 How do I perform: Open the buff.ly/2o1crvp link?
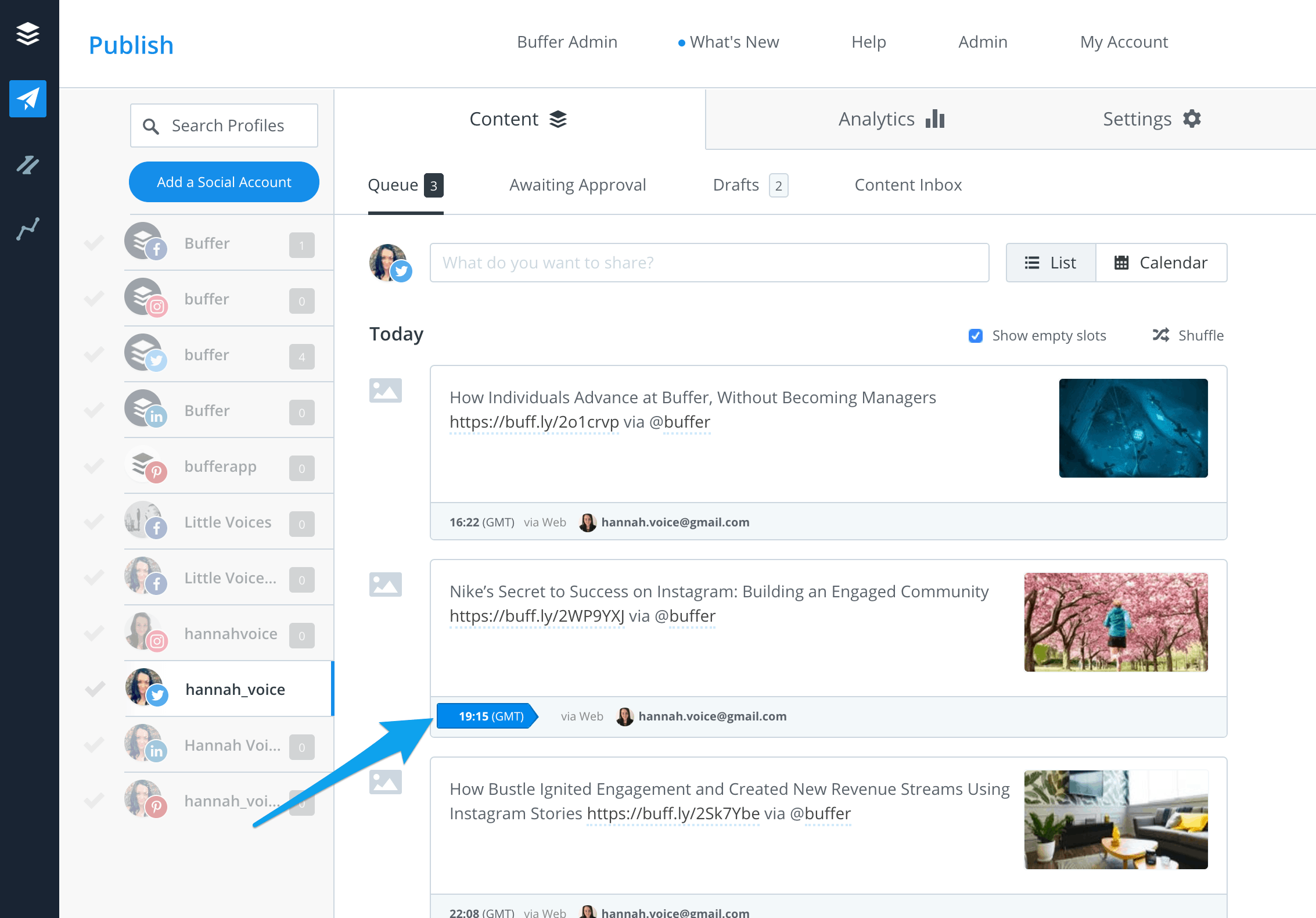tap(534, 422)
